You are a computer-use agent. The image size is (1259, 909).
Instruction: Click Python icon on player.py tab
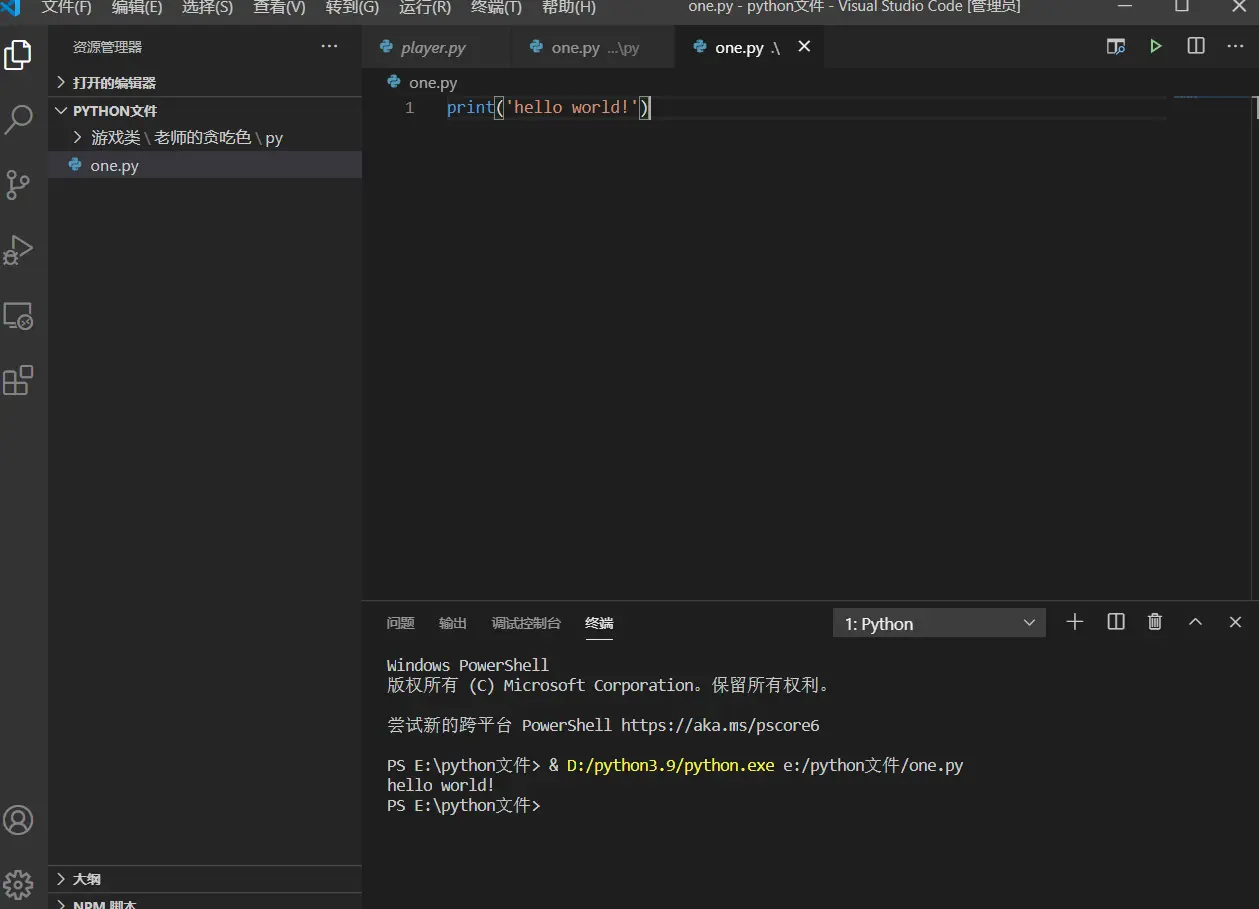[386, 46]
